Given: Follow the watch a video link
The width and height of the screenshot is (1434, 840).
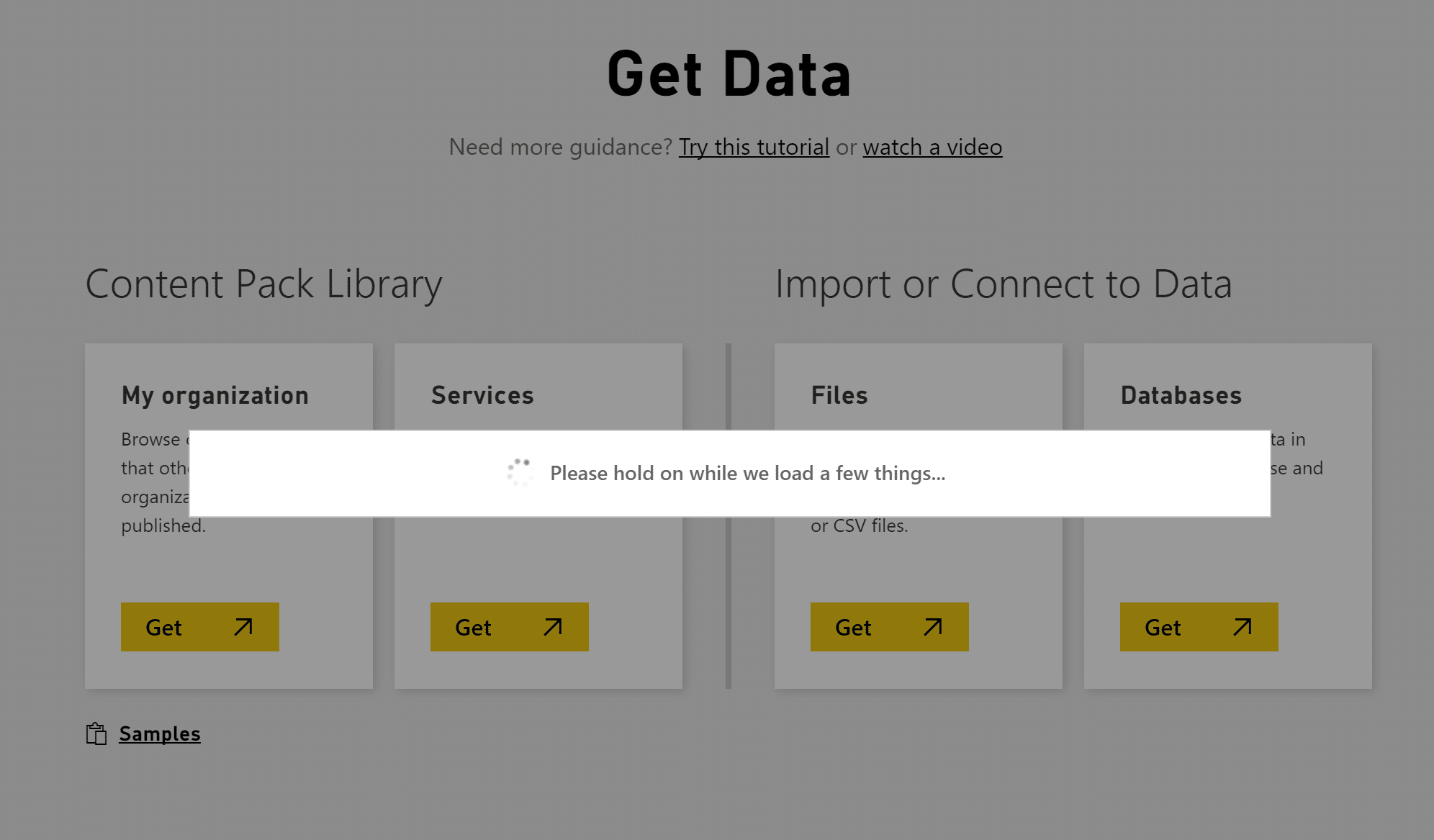Looking at the screenshot, I should 932,147.
